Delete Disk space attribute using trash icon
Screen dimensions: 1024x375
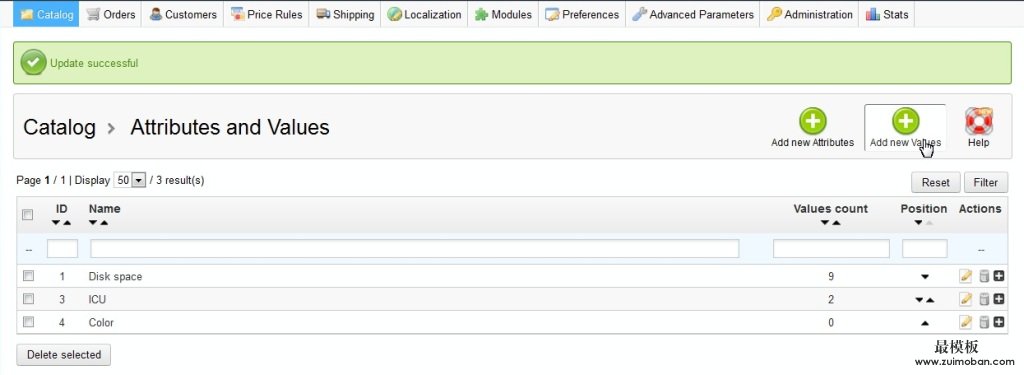click(x=984, y=276)
